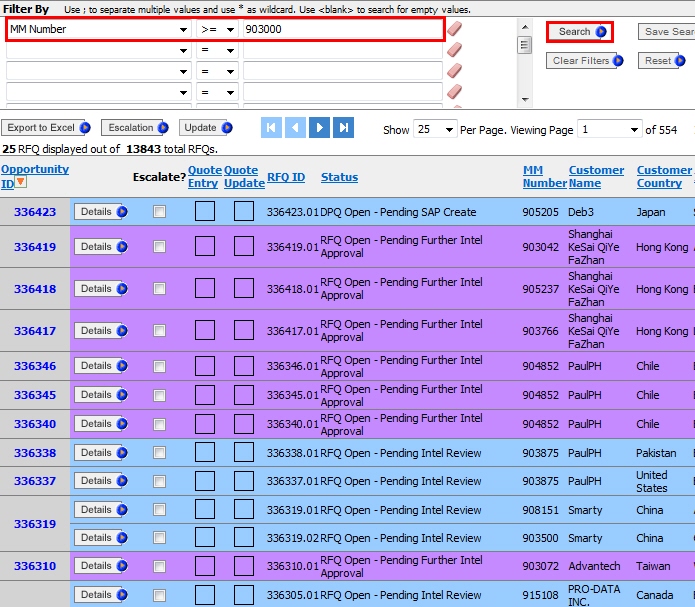This screenshot has height=607, width=695.
Task: Click the filter value field containing 903000
Action: coord(342,29)
